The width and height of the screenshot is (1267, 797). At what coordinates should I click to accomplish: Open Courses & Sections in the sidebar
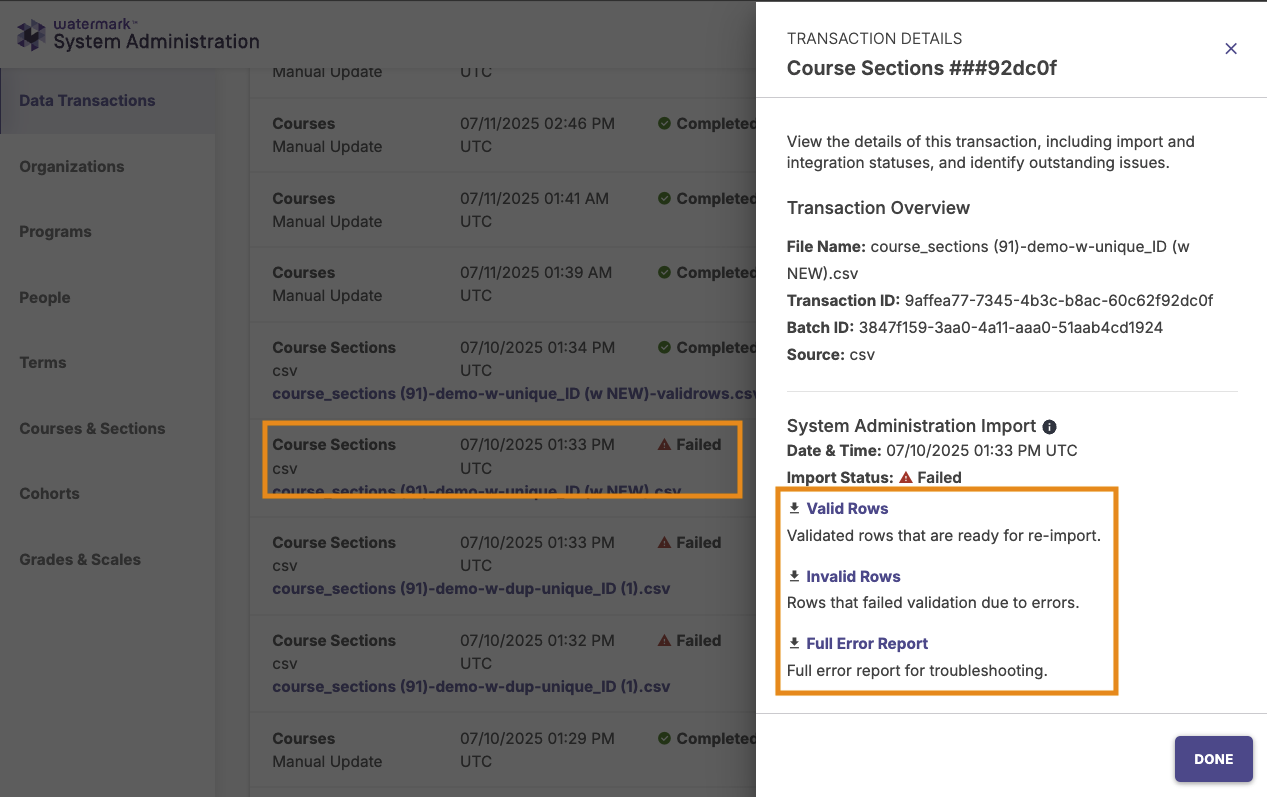pyautogui.click(x=92, y=428)
